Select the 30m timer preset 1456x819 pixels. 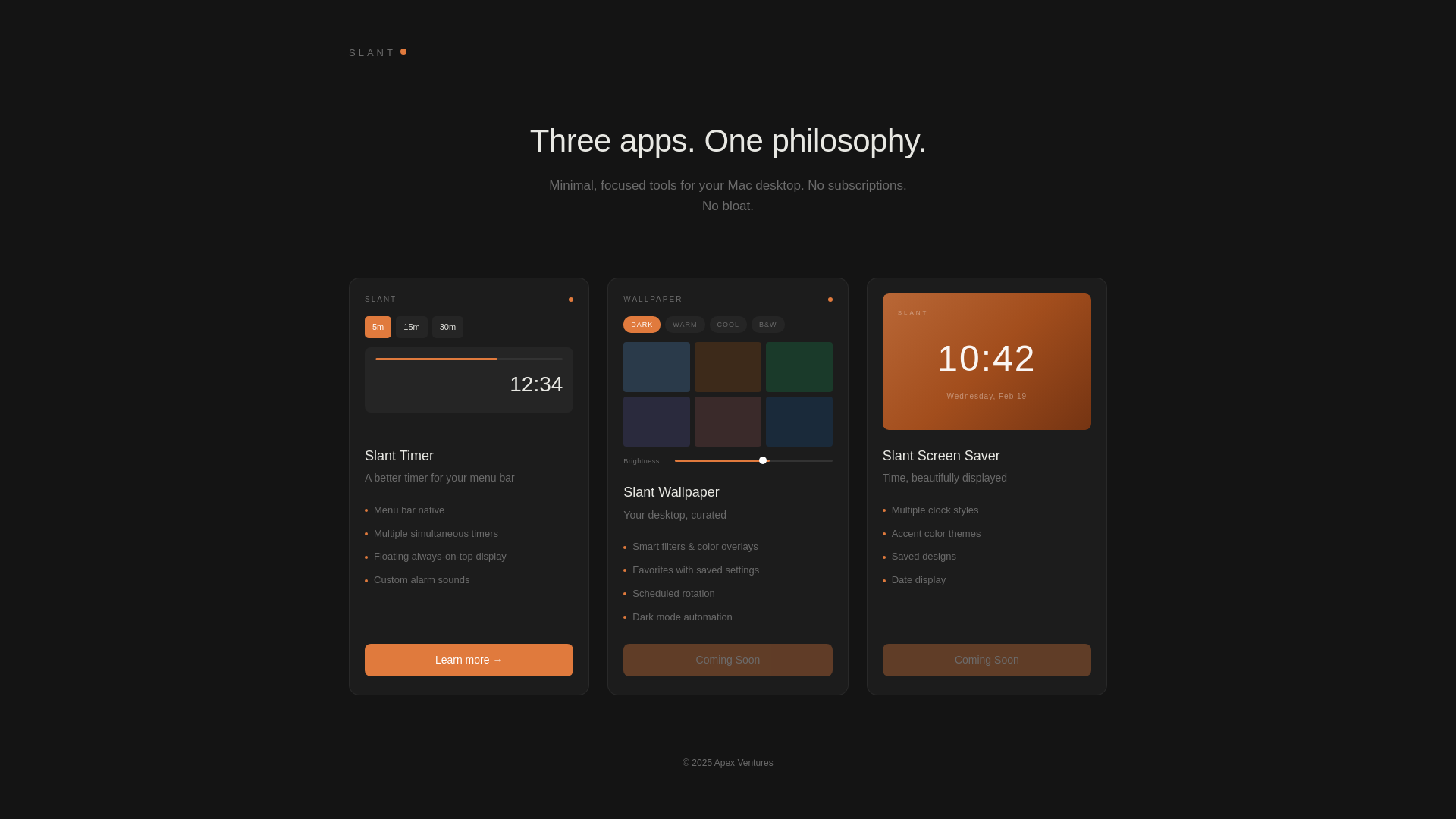pyautogui.click(x=447, y=327)
